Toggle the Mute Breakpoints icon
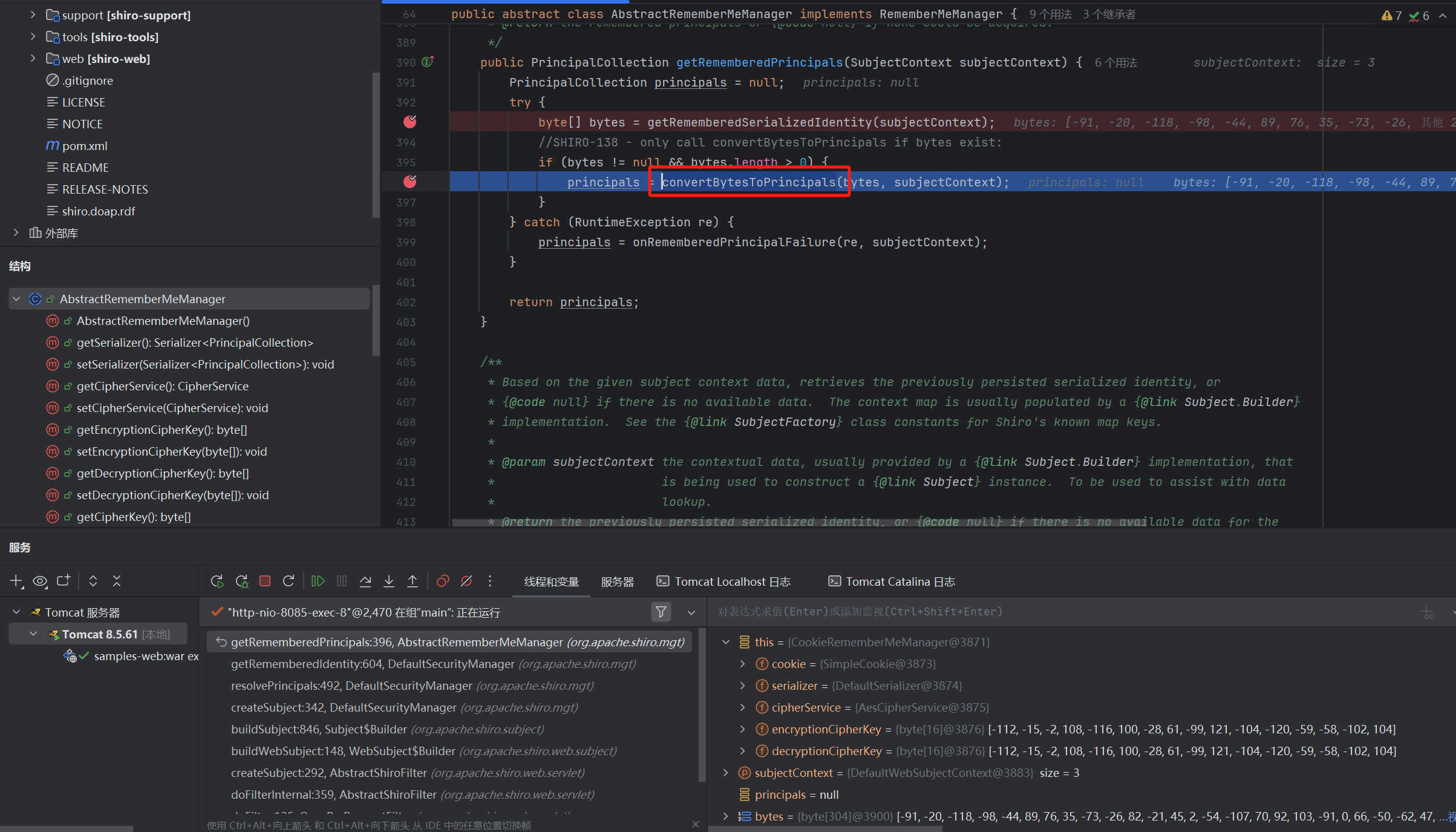 [466, 581]
